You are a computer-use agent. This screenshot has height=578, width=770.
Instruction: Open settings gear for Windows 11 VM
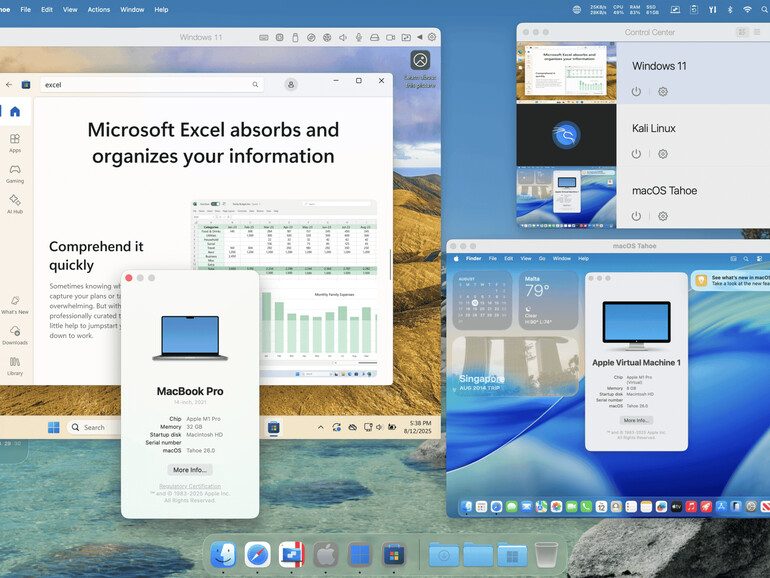point(662,91)
